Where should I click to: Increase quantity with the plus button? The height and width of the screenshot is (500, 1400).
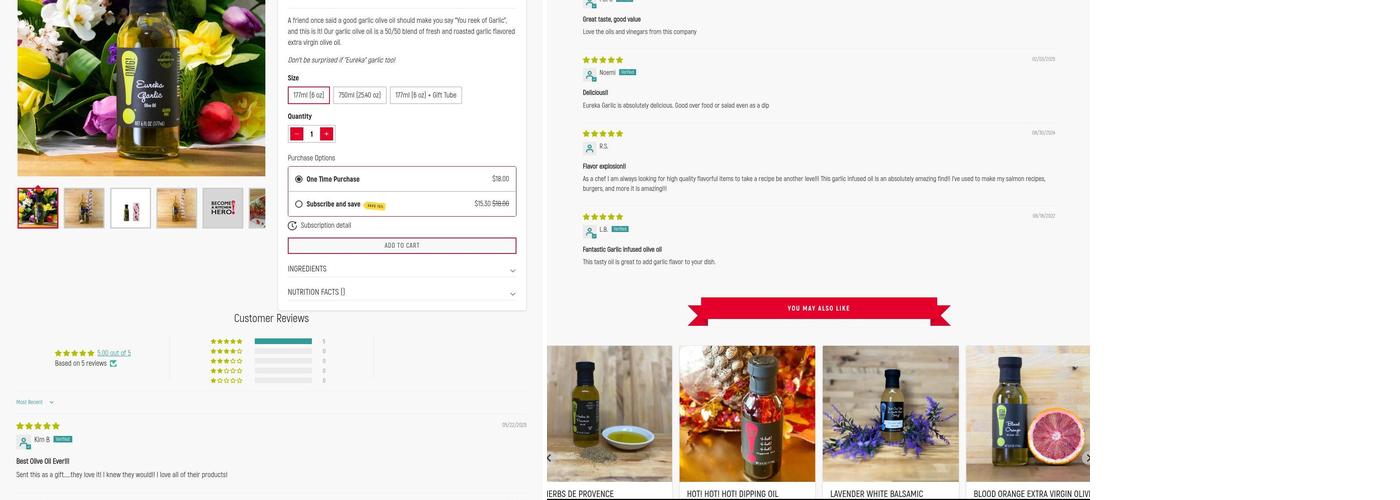coord(326,134)
